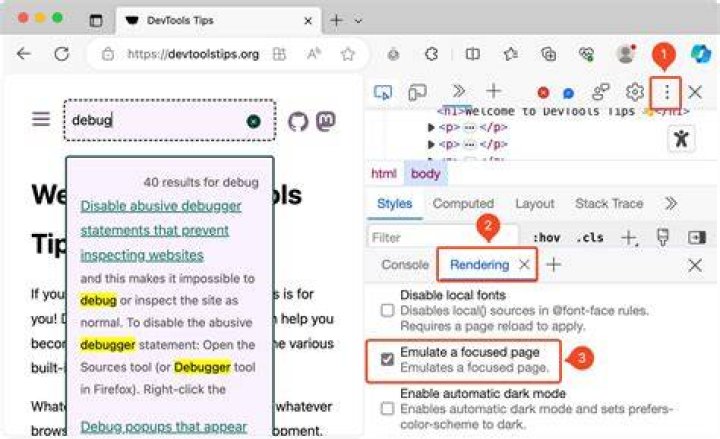Toggle the .cls class editor
720x439 pixels.
tap(590, 237)
